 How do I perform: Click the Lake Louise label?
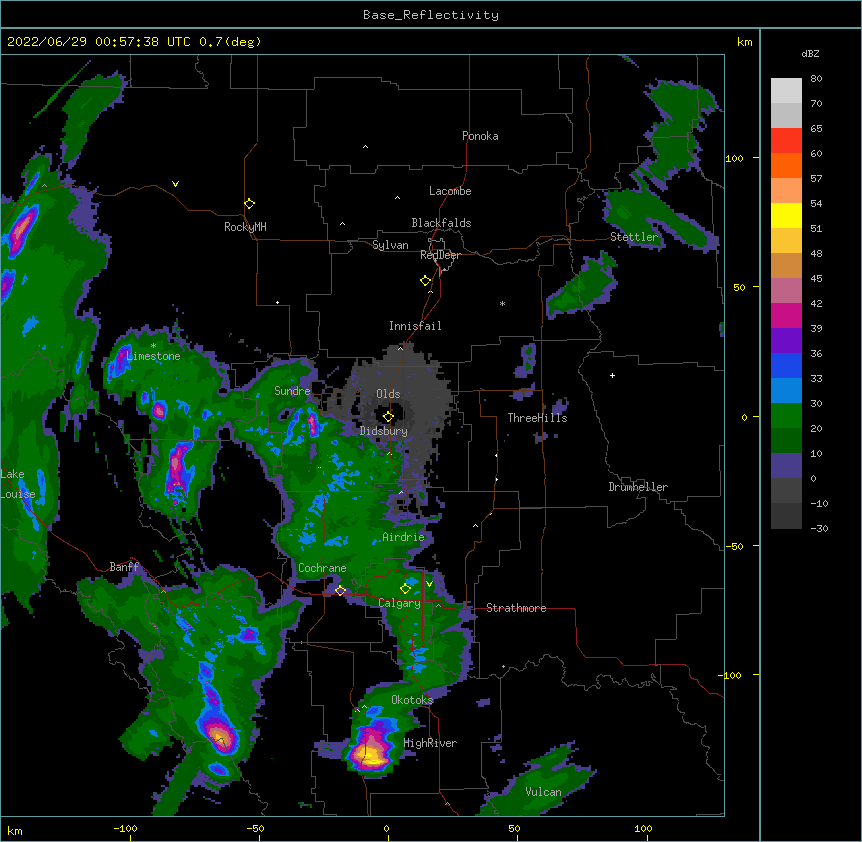pos(16,484)
